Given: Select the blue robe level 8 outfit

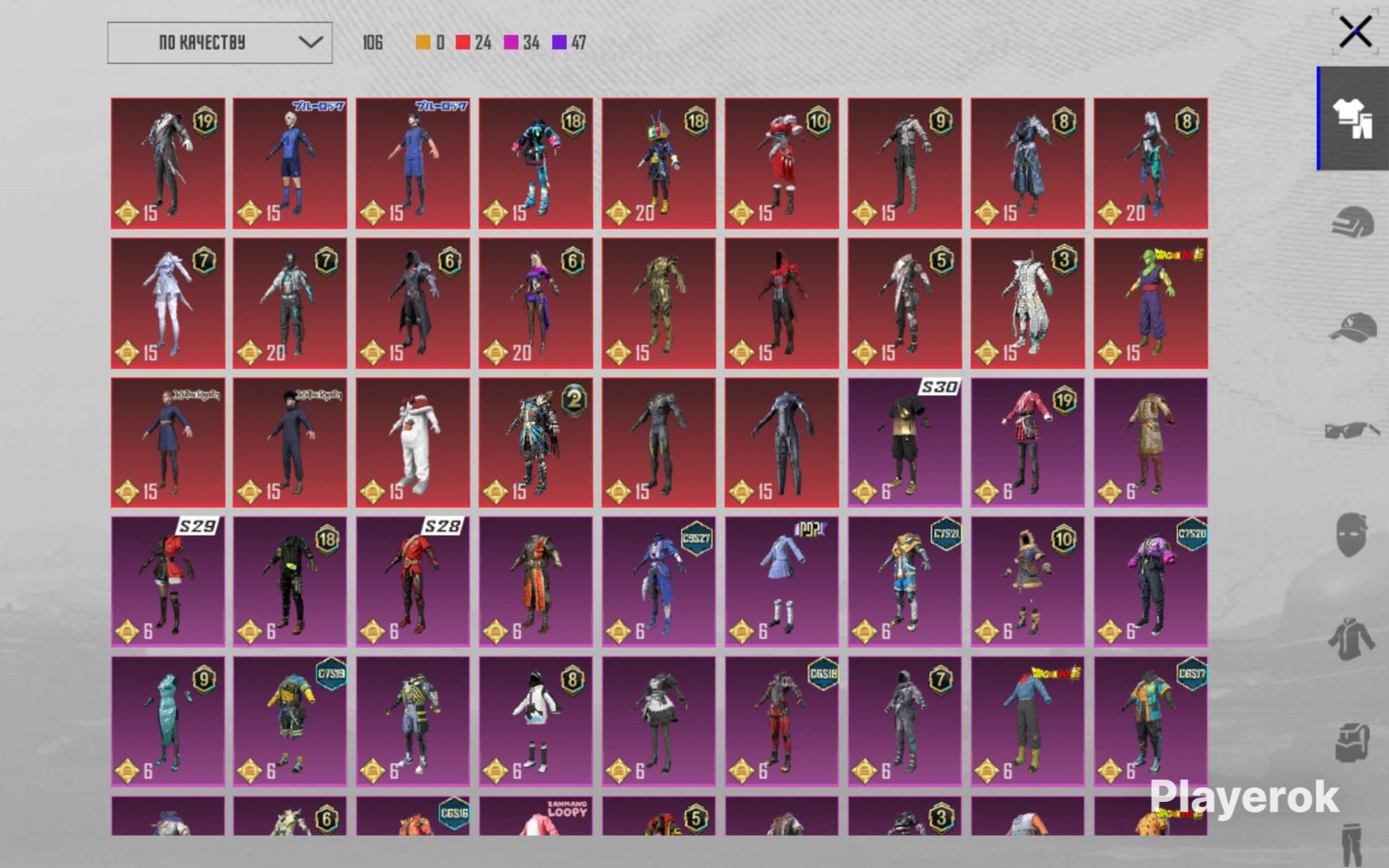Looking at the screenshot, I should tap(1028, 163).
